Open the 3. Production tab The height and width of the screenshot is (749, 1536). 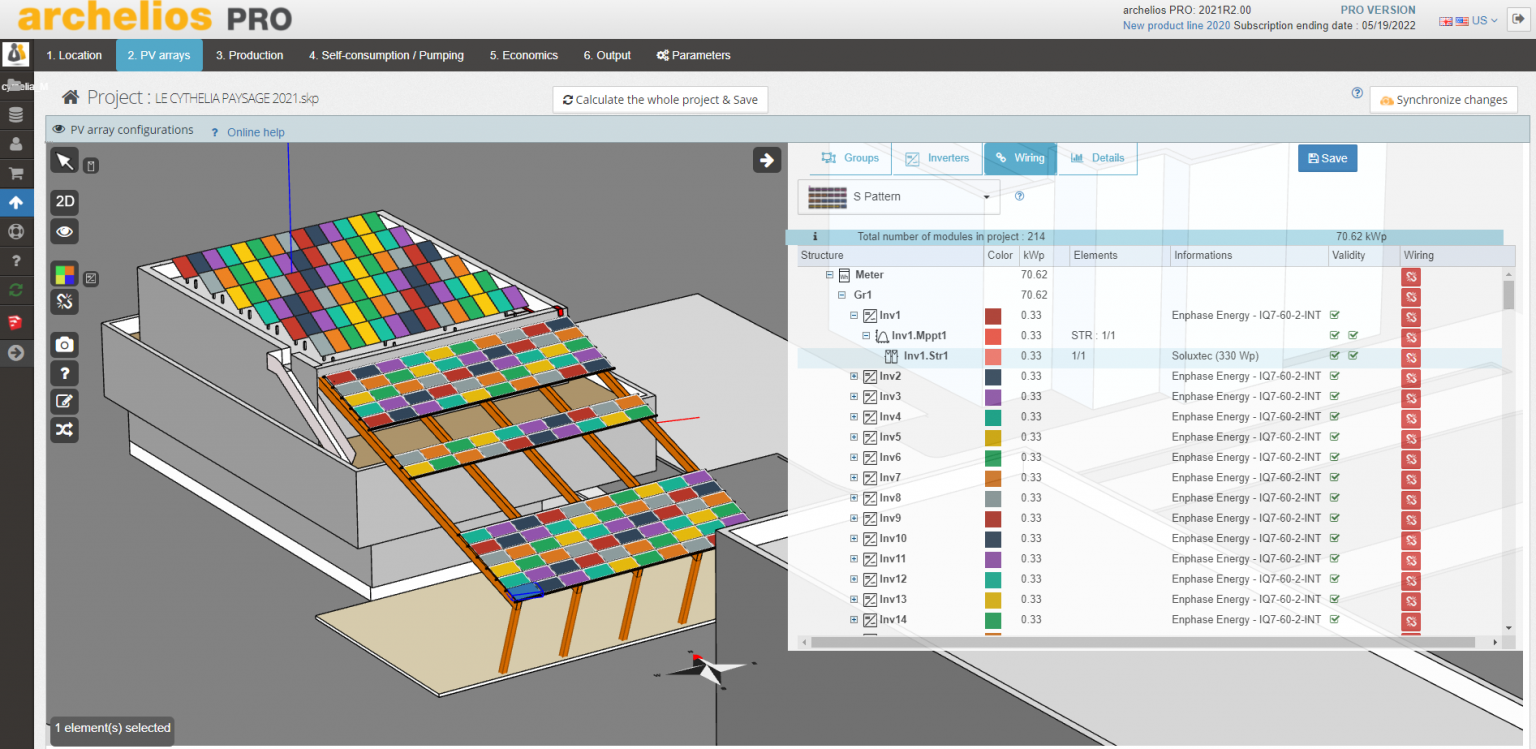coord(250,55)
